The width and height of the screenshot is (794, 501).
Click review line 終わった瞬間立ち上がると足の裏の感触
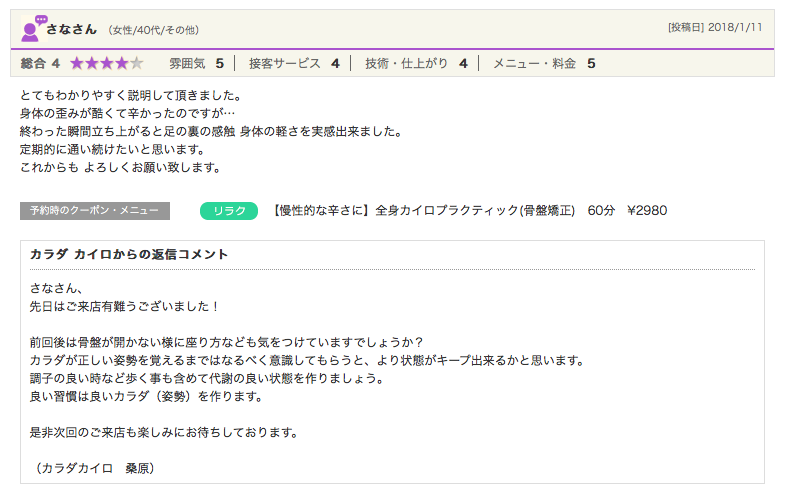click(x=128, y=131)
